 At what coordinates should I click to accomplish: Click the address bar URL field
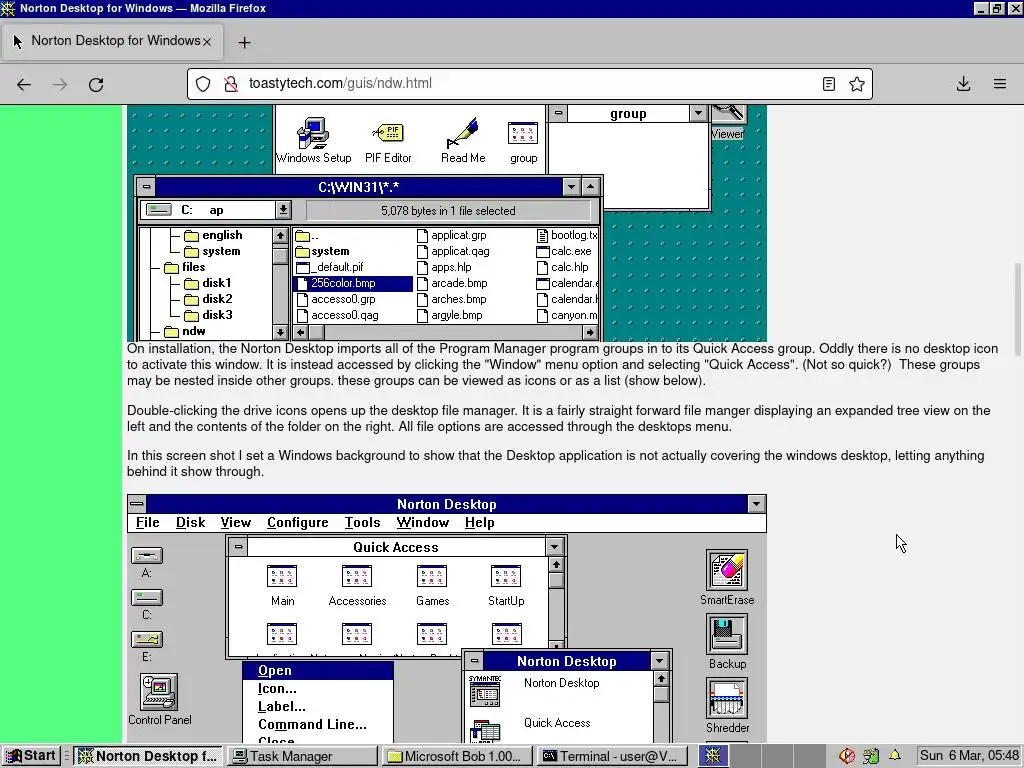(529, 84)
